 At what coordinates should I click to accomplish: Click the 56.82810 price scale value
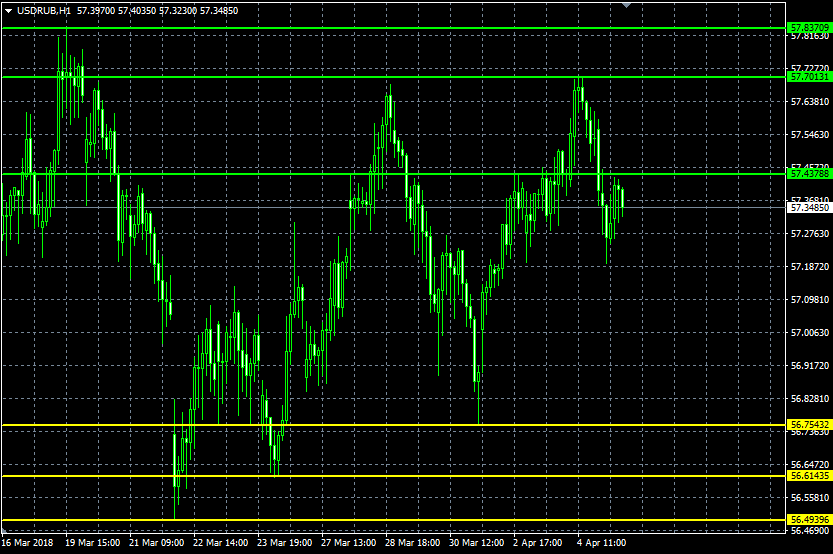point(810,398)
